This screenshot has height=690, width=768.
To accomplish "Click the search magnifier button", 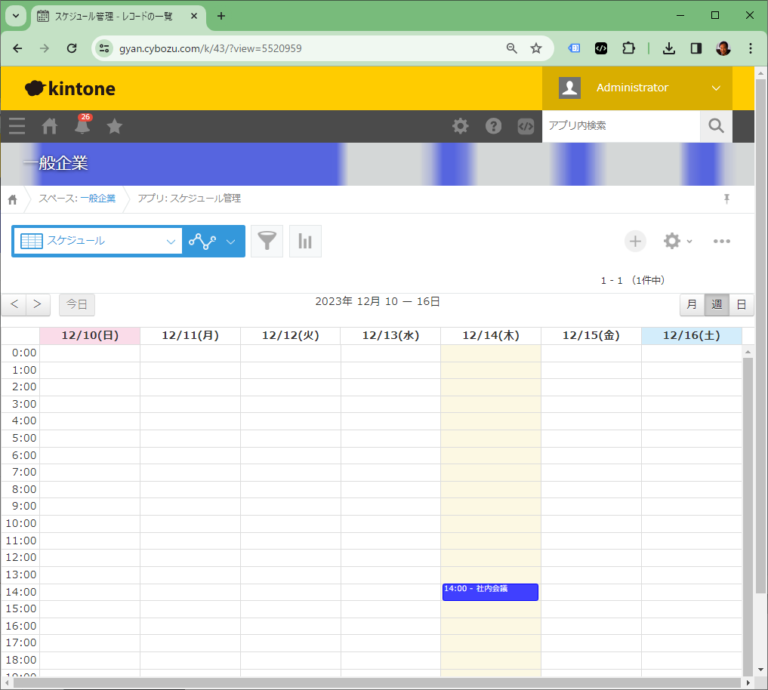I will click(716, 126).
